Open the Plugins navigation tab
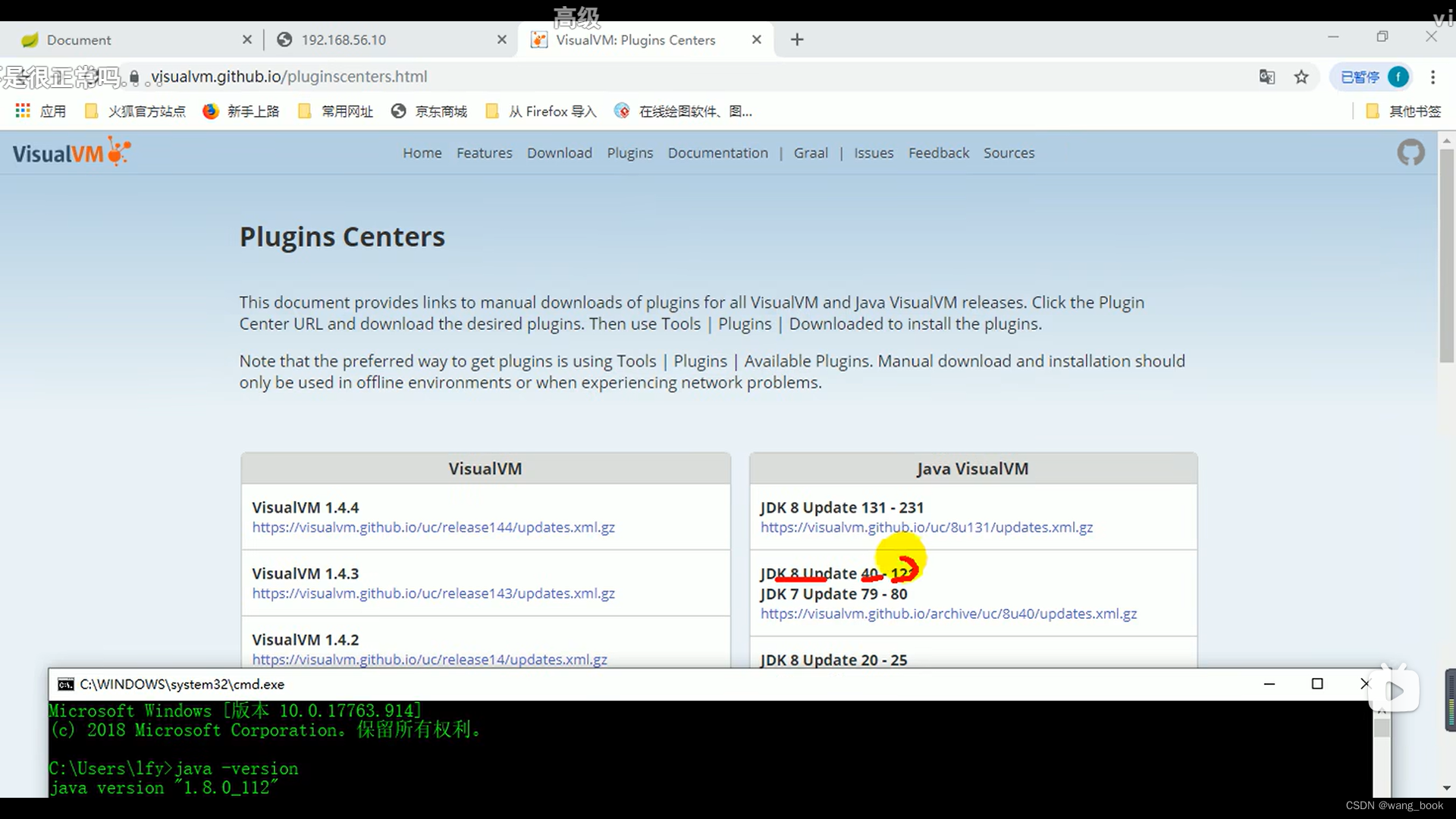The width and height of the screenshot is (1456, 819). point(630,153)
